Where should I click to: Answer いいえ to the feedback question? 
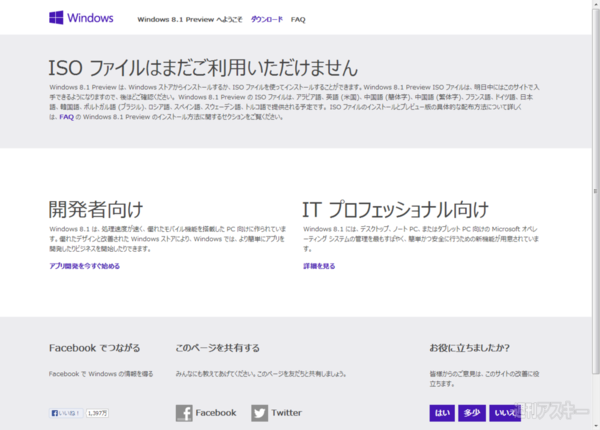pos(505,413)
